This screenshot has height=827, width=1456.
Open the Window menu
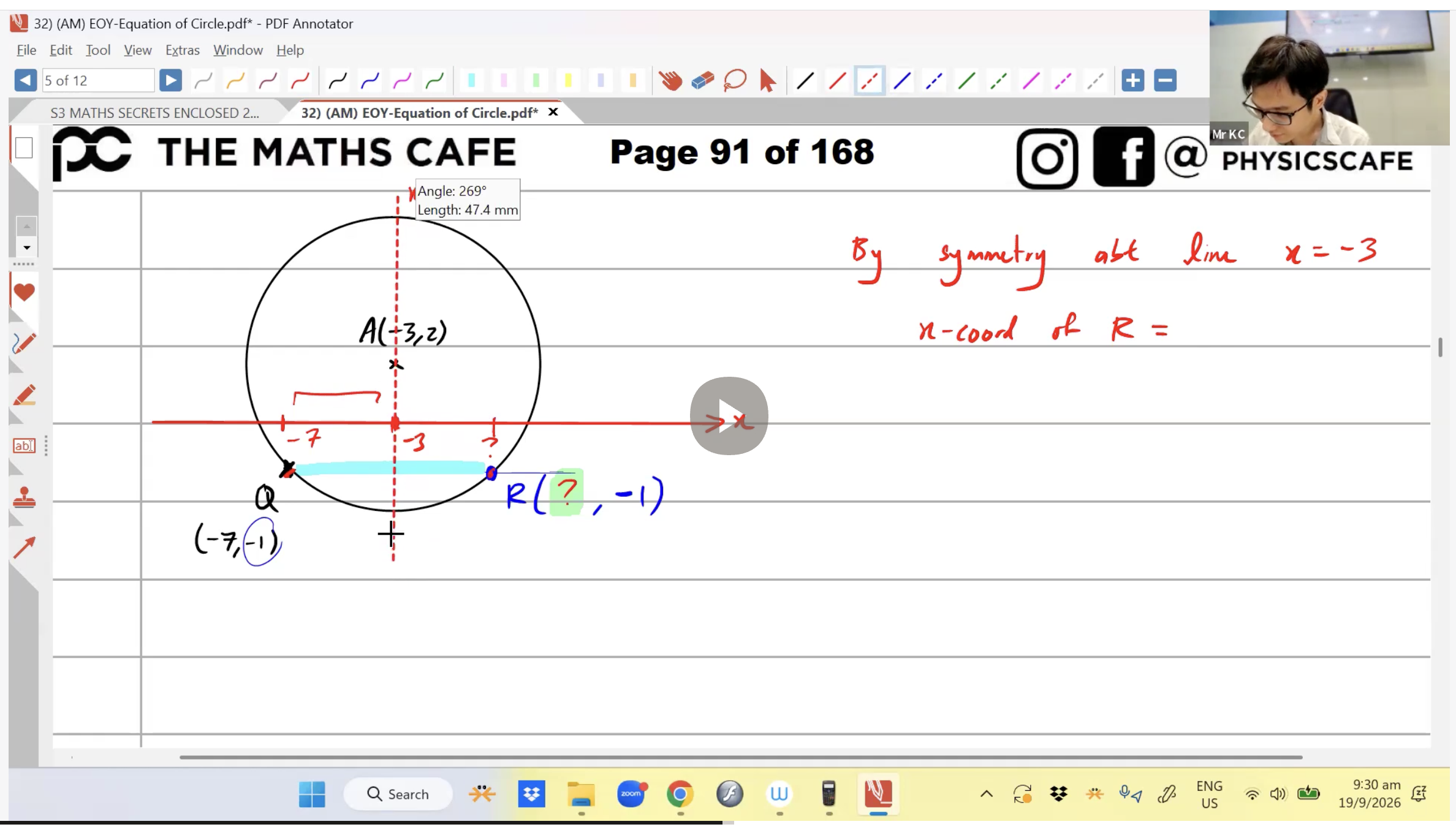pyautogui.click(x=238, y=50)
